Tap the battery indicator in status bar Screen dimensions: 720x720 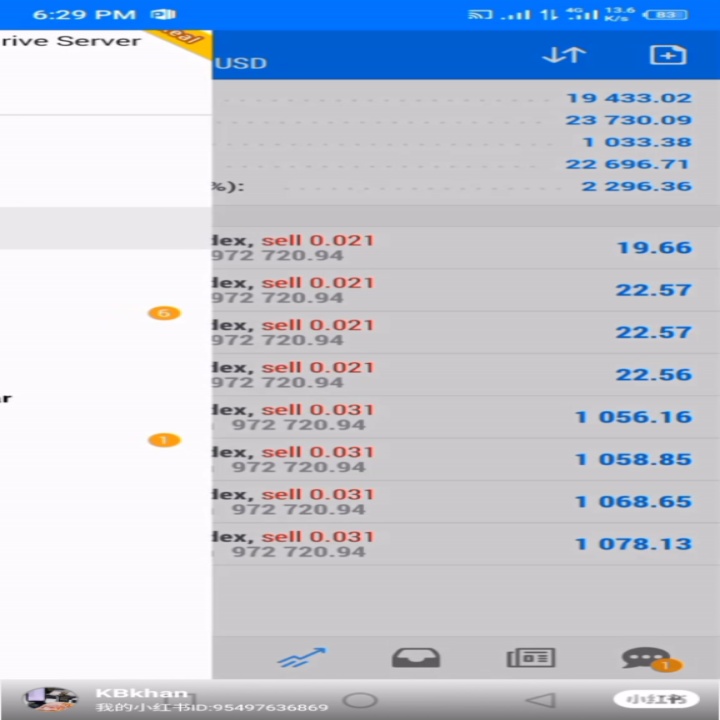coord(666,15)
